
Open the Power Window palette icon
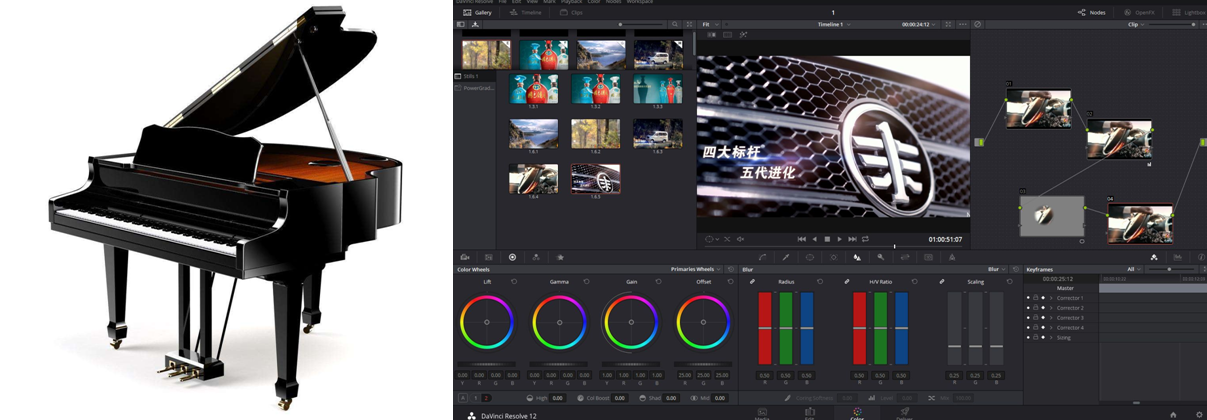(810, 257)
